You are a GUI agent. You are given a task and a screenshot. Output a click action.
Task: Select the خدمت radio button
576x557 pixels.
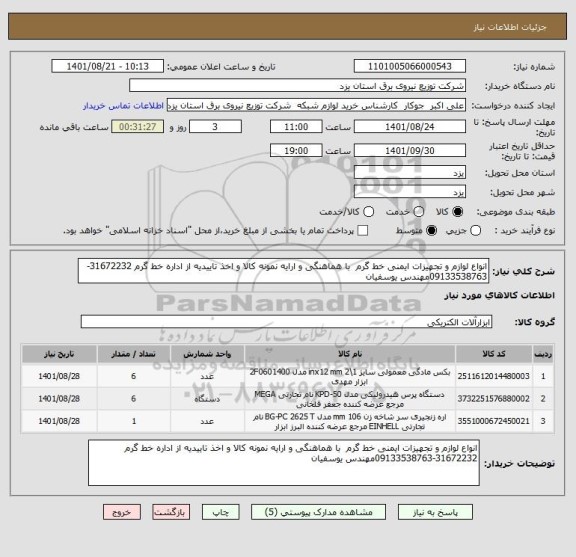[419, 212]
